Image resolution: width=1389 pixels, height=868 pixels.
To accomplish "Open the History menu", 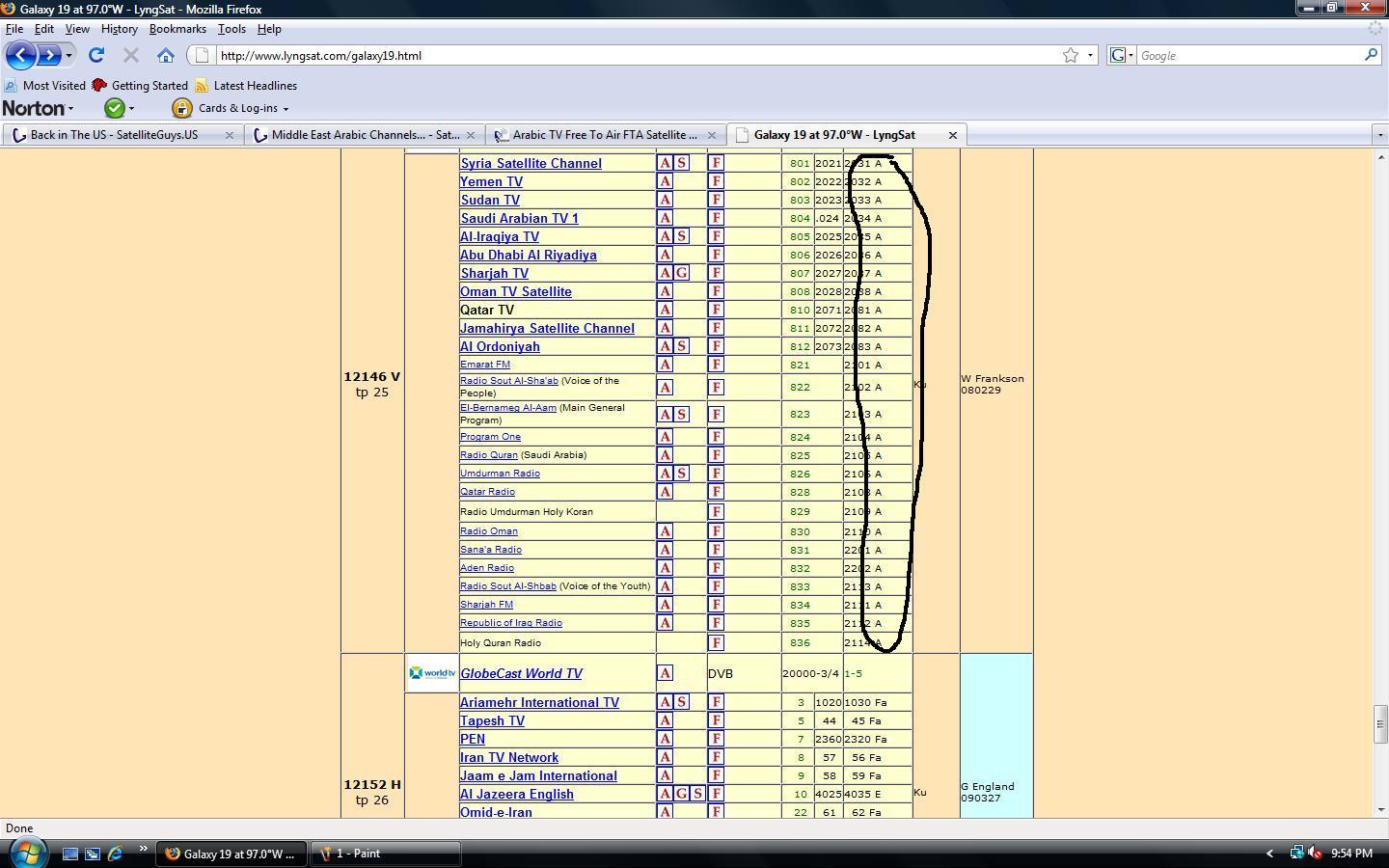I will coord(120,29).
